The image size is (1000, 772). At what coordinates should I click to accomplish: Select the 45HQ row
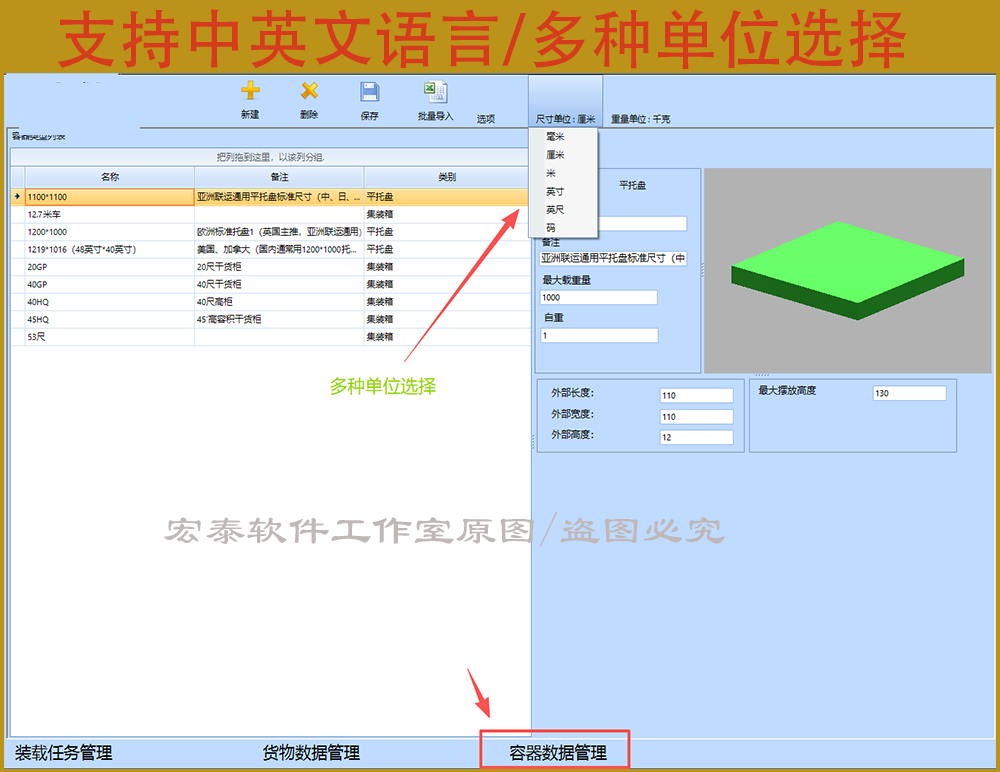point(270,320)
